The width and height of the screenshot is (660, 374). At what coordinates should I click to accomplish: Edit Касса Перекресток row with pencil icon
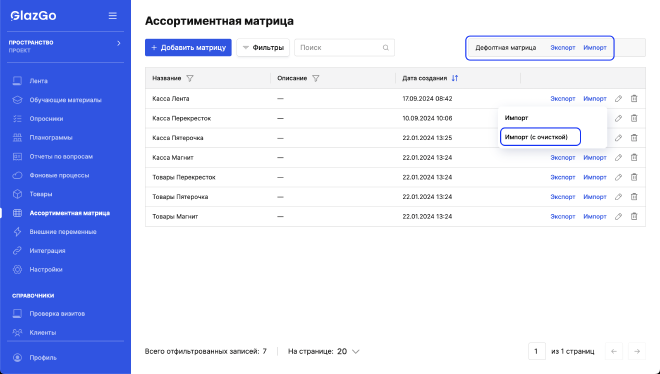pyautogui.click(x=618, y=118)
